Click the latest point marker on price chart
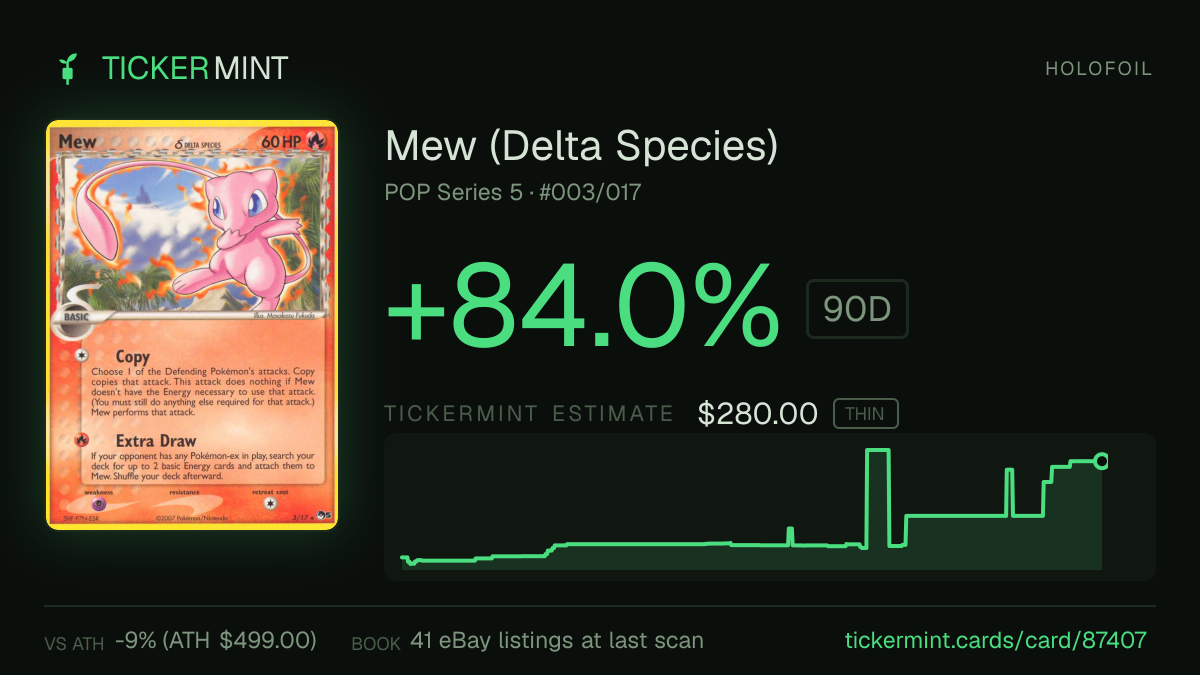This screenshot has height=675, width=1200. tap(1101, 461)
